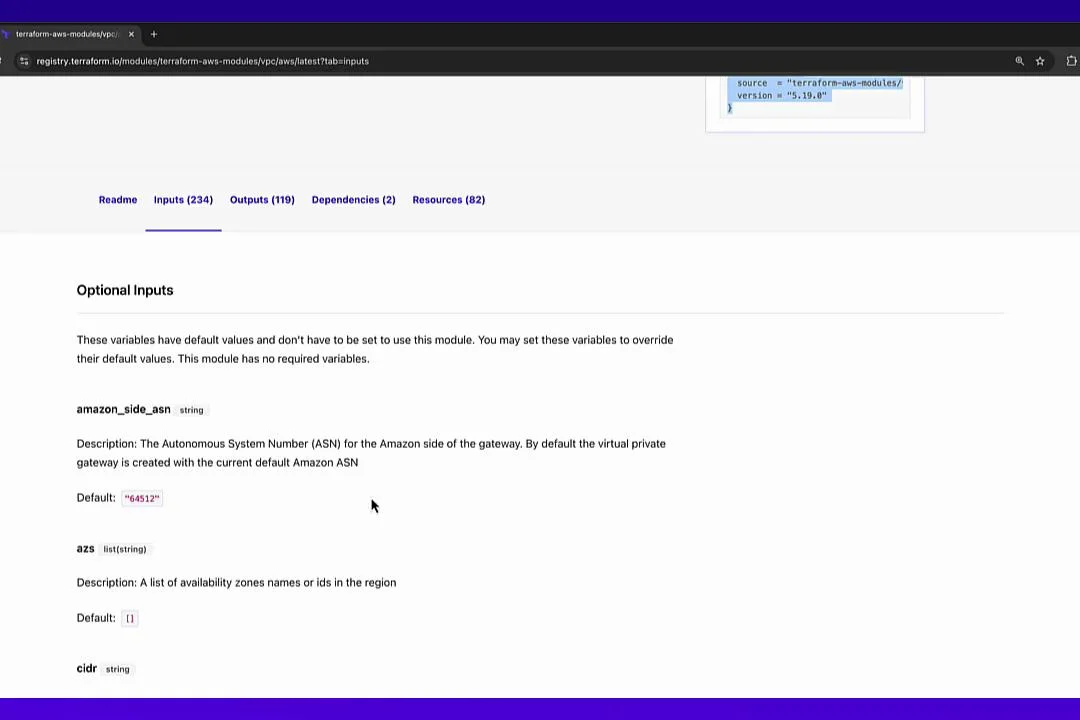The image size is (1080, 720).
Task: Click the cidr variable name
Action: (87, 668)
